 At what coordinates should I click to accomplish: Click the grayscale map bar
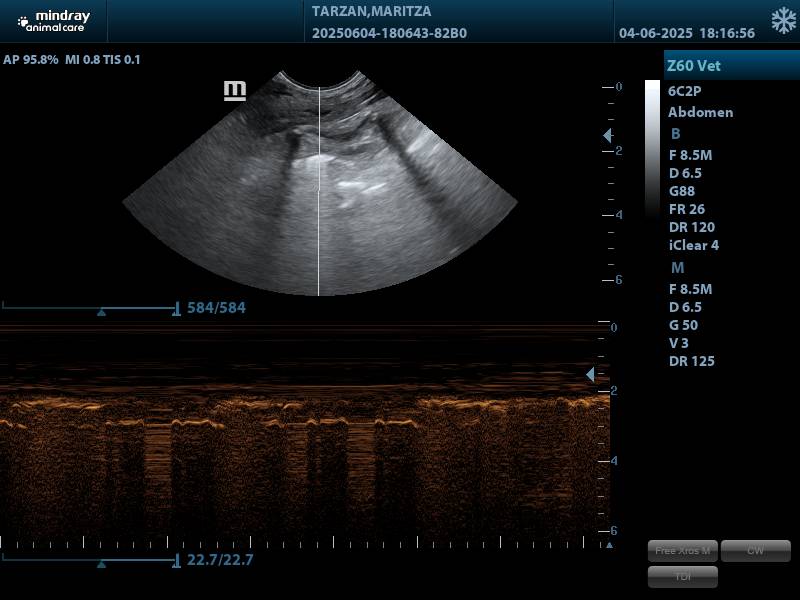click(x=652, y=150)
